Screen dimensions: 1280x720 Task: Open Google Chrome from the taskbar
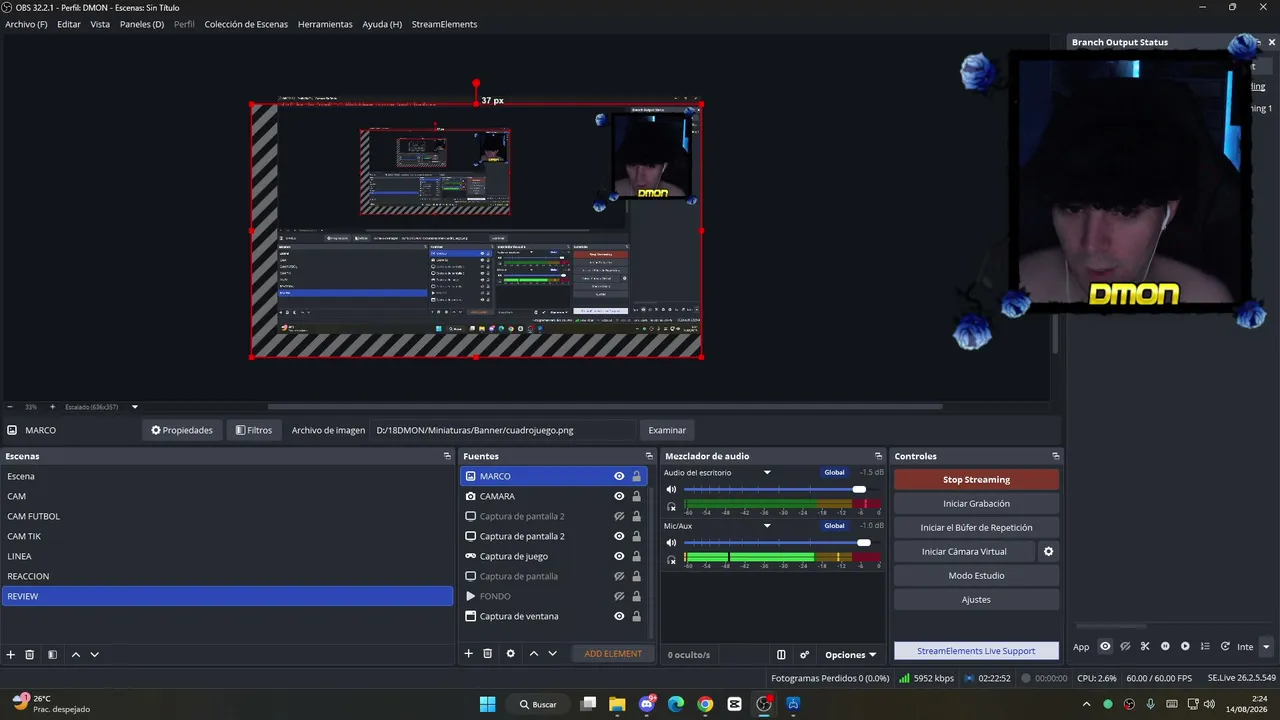705,704
